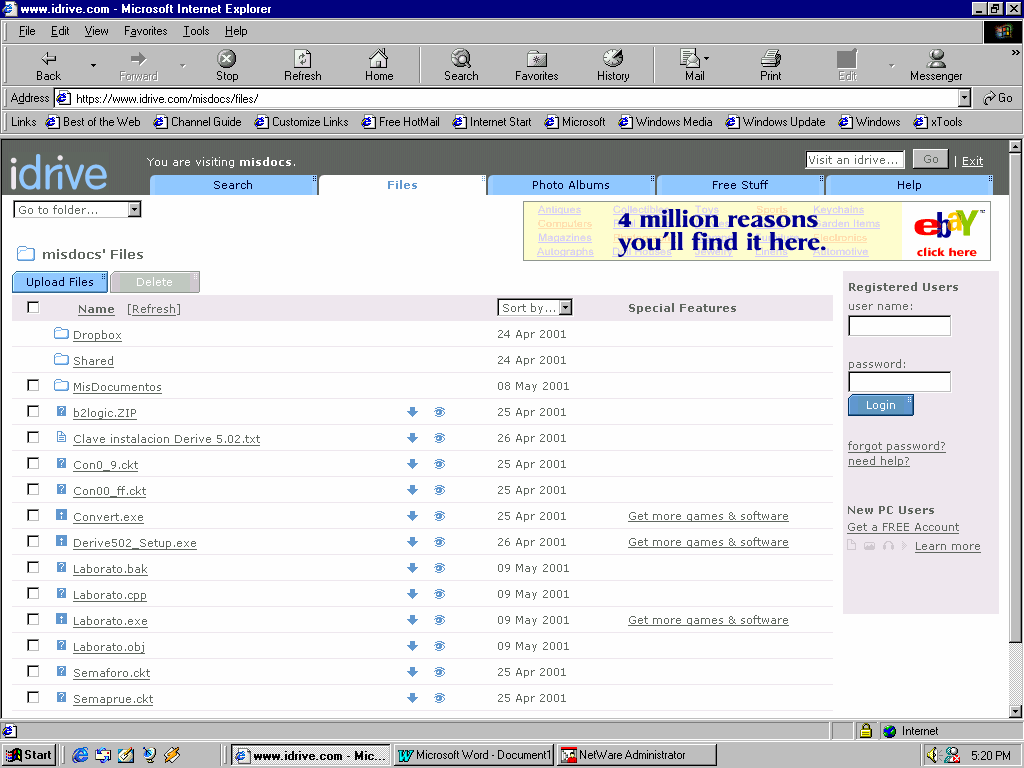Viewport: 1024px width, 768px height.
Task: Switch to the Photo Albums tab
Action: tap(570, 185)
